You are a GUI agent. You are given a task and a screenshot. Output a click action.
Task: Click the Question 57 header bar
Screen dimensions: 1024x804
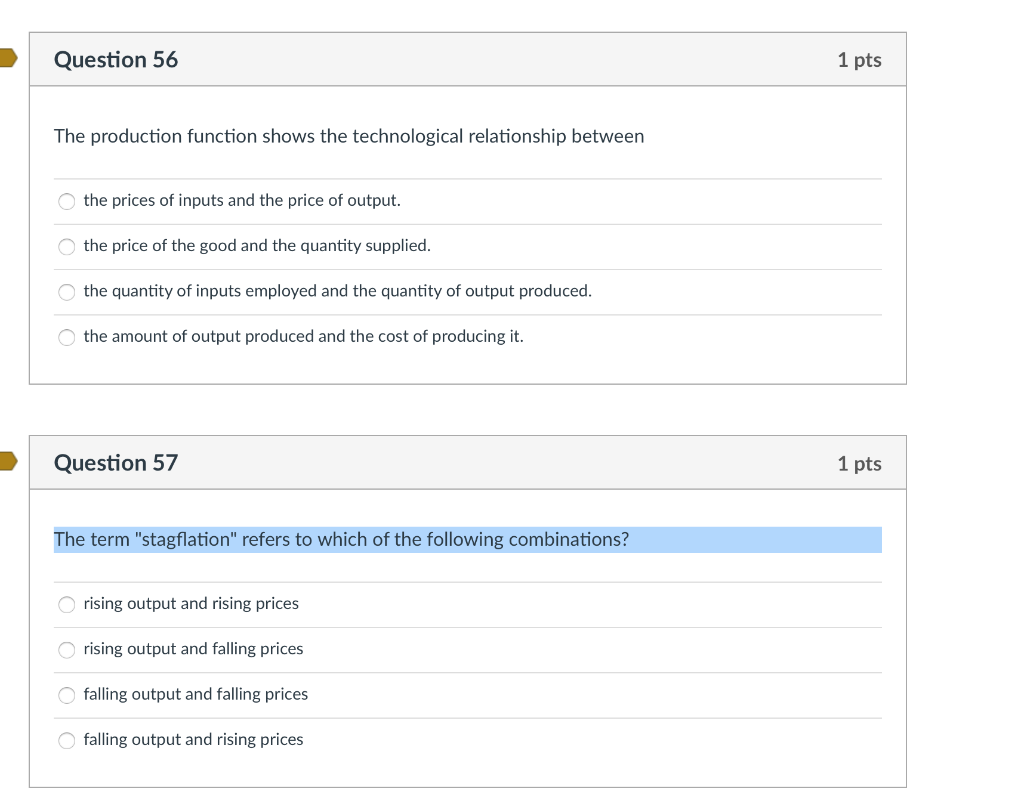point(500,462)
